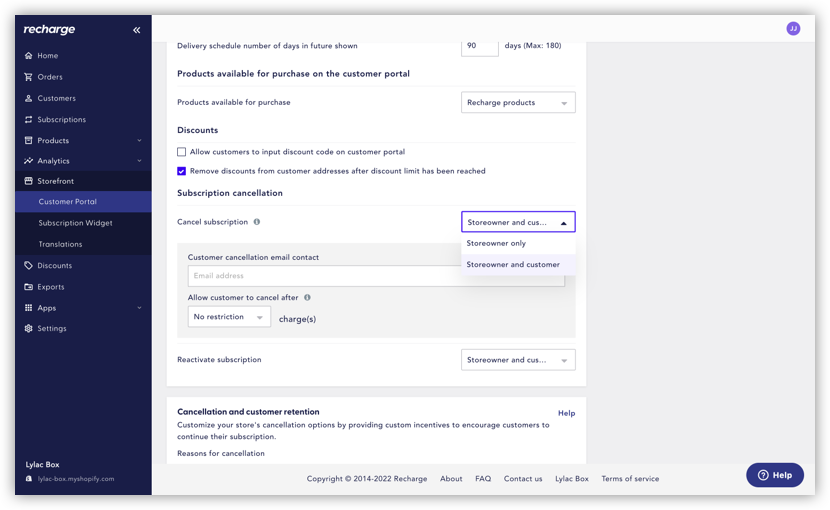Click the Storefront shop icon
830x510 pixels.
tap(29, 181)
